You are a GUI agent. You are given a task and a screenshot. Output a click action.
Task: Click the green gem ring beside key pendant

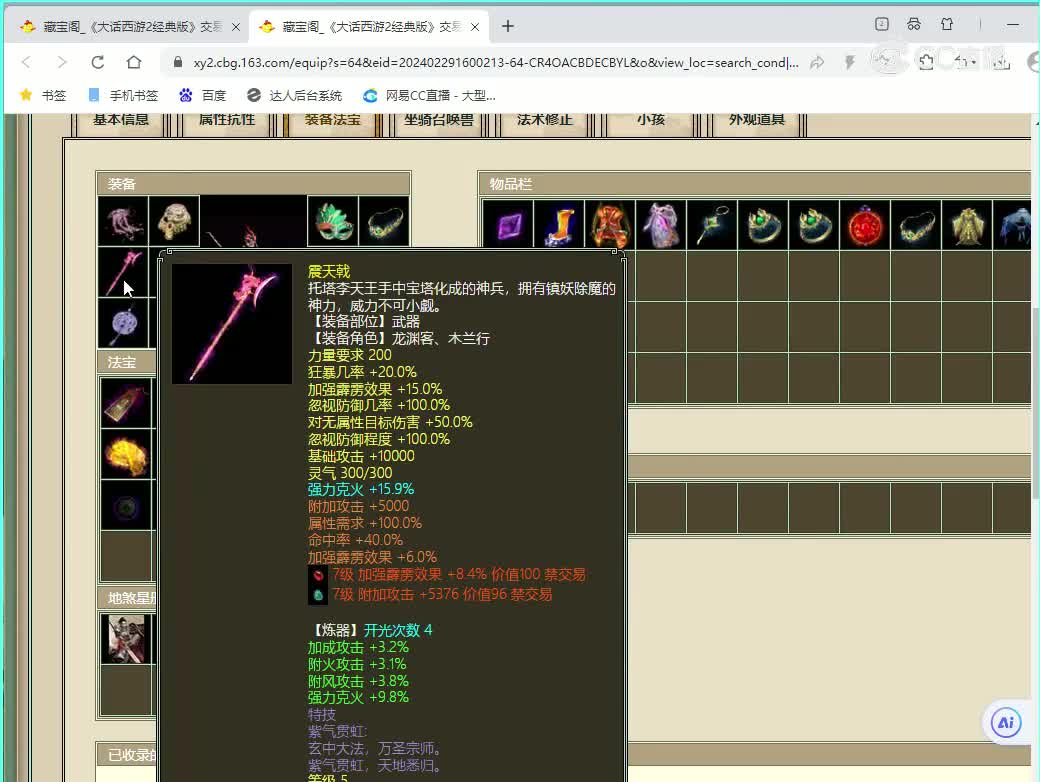point(763,226)
